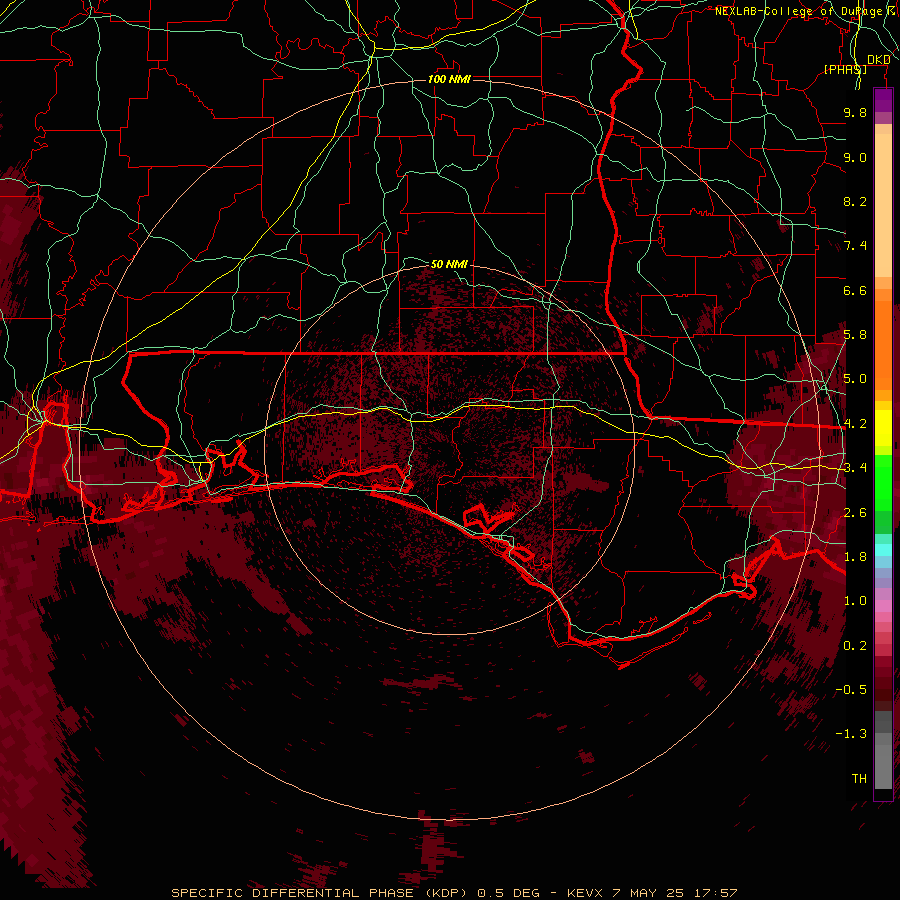Click the 3.4 scale value

(x=855, y=468)
